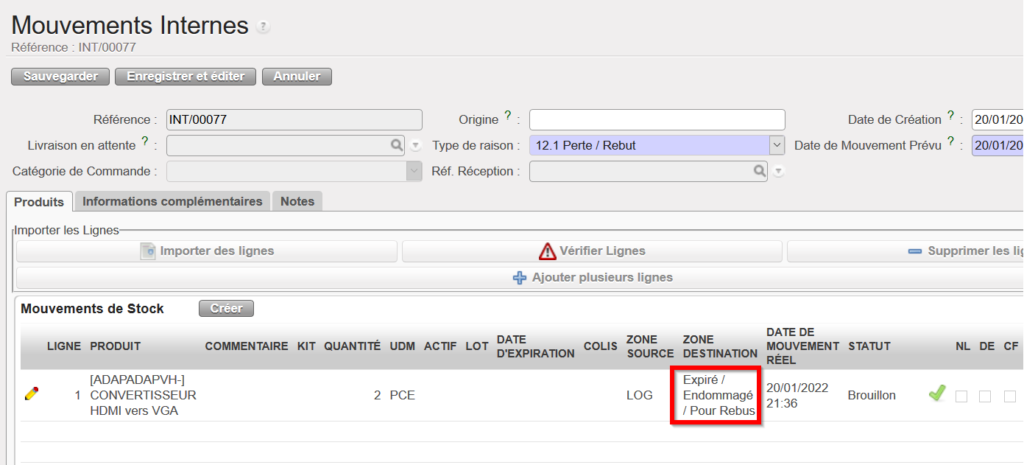Click the help mark beside Date de Mouvement Prévu
1024x465 pixels.
click(x=949, y=143)
